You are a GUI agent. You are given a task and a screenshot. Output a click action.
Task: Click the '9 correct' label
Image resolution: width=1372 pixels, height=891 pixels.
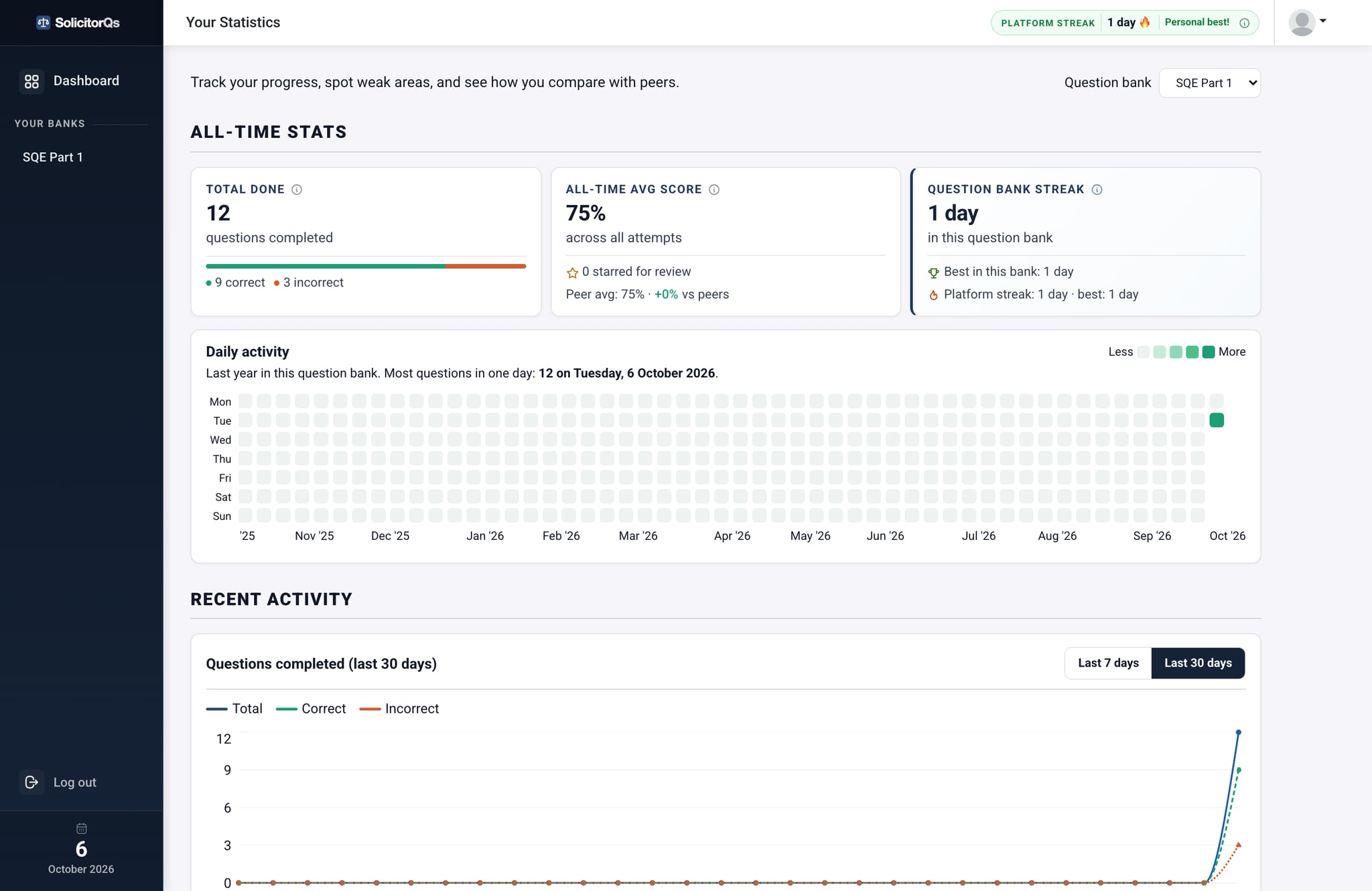[240, 283]
